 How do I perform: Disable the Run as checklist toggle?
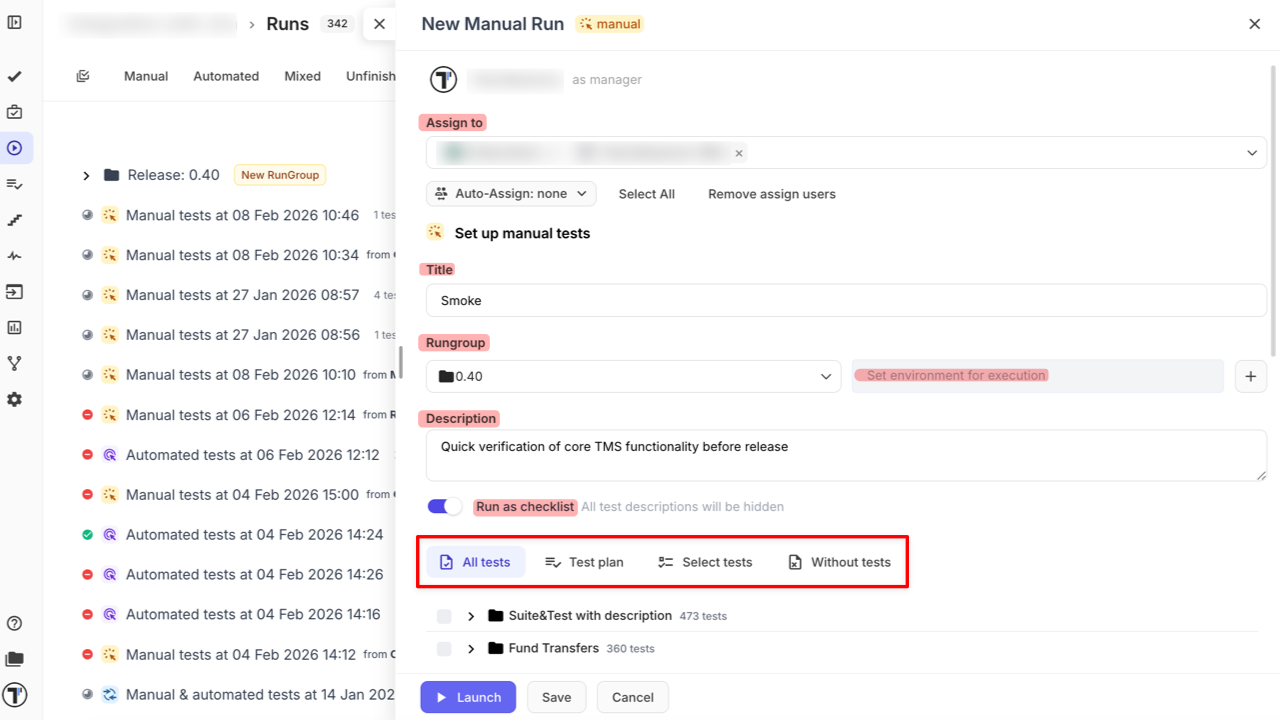pos(443,506)
